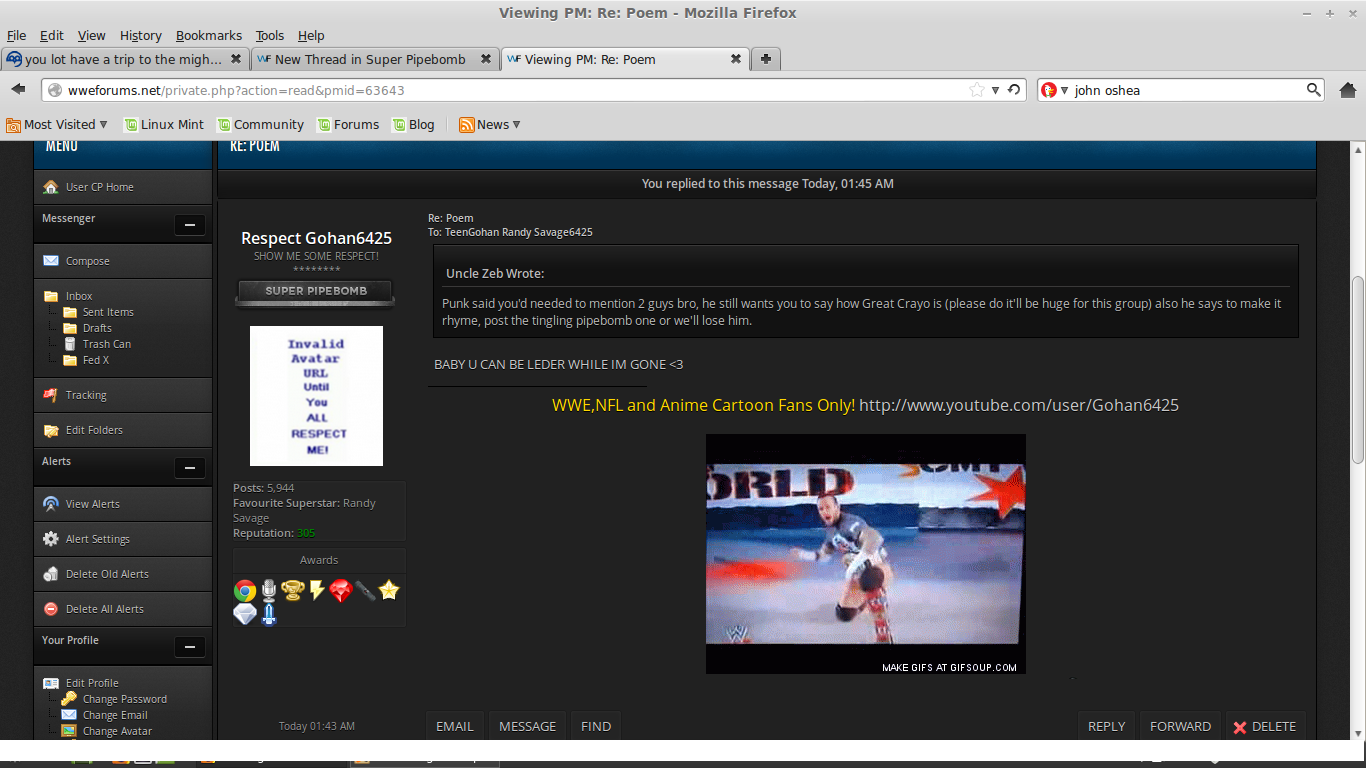Switch to New Thread in Super Pipebomb tab
The image size is (1366, 768).
[x=369, y=59]
